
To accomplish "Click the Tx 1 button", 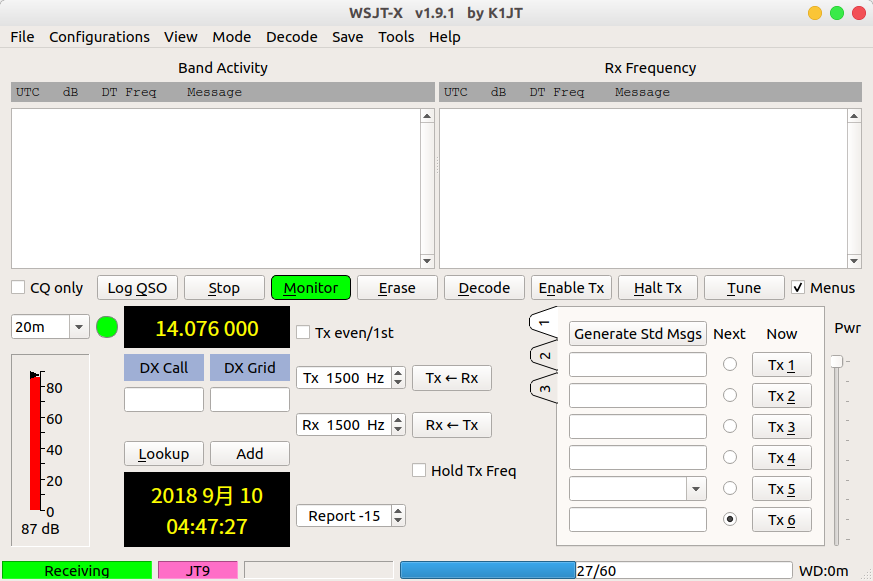I will 782,365.
